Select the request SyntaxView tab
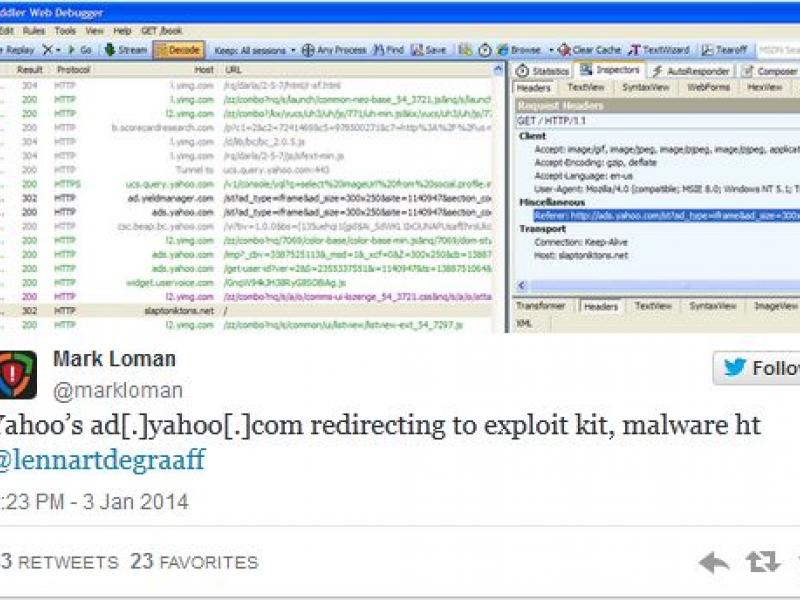 pyautogui.click(x=637, y=88)
